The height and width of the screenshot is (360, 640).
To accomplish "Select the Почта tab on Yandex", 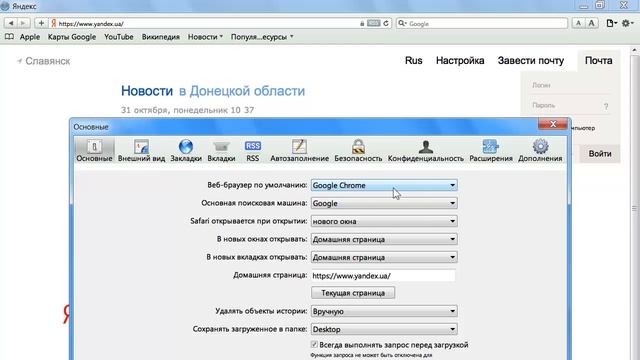I will pyautogui.click(x=598, y=60).
